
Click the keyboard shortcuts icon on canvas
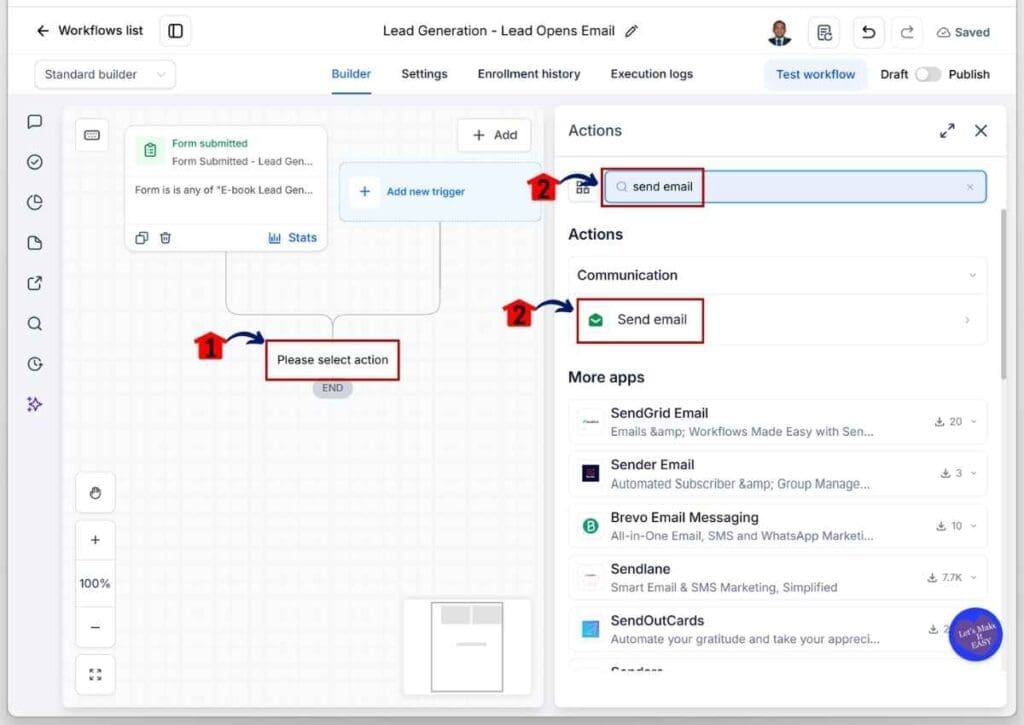click(x=91, y=135)
